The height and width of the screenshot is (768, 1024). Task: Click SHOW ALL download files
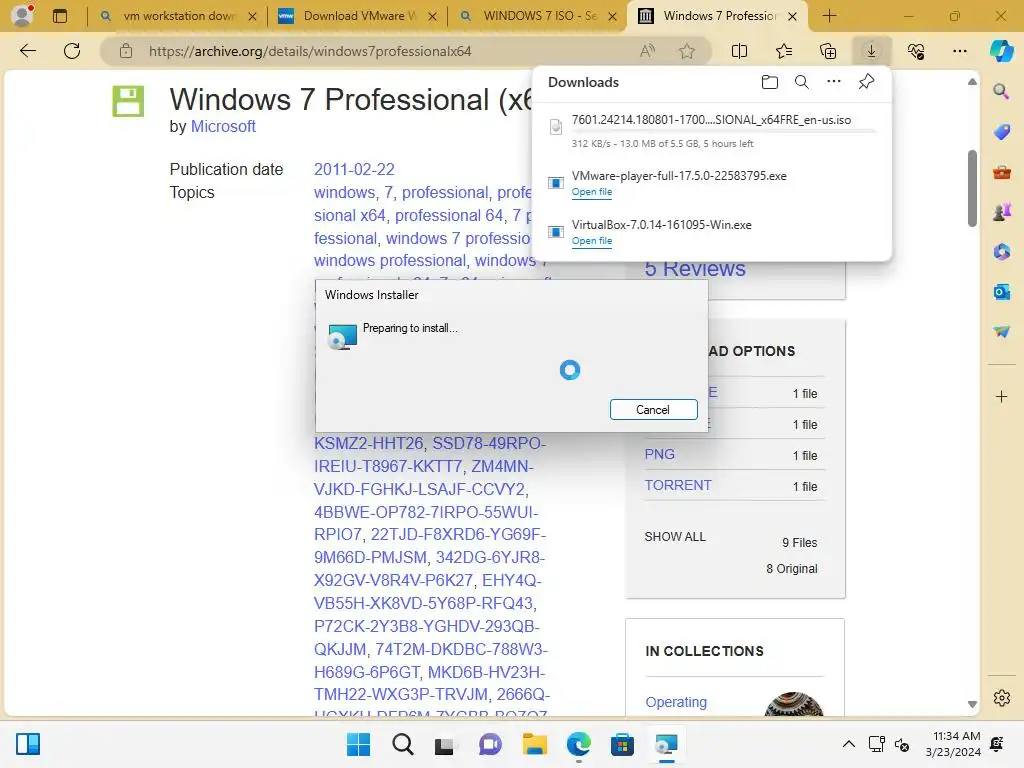tap(675, 537)
